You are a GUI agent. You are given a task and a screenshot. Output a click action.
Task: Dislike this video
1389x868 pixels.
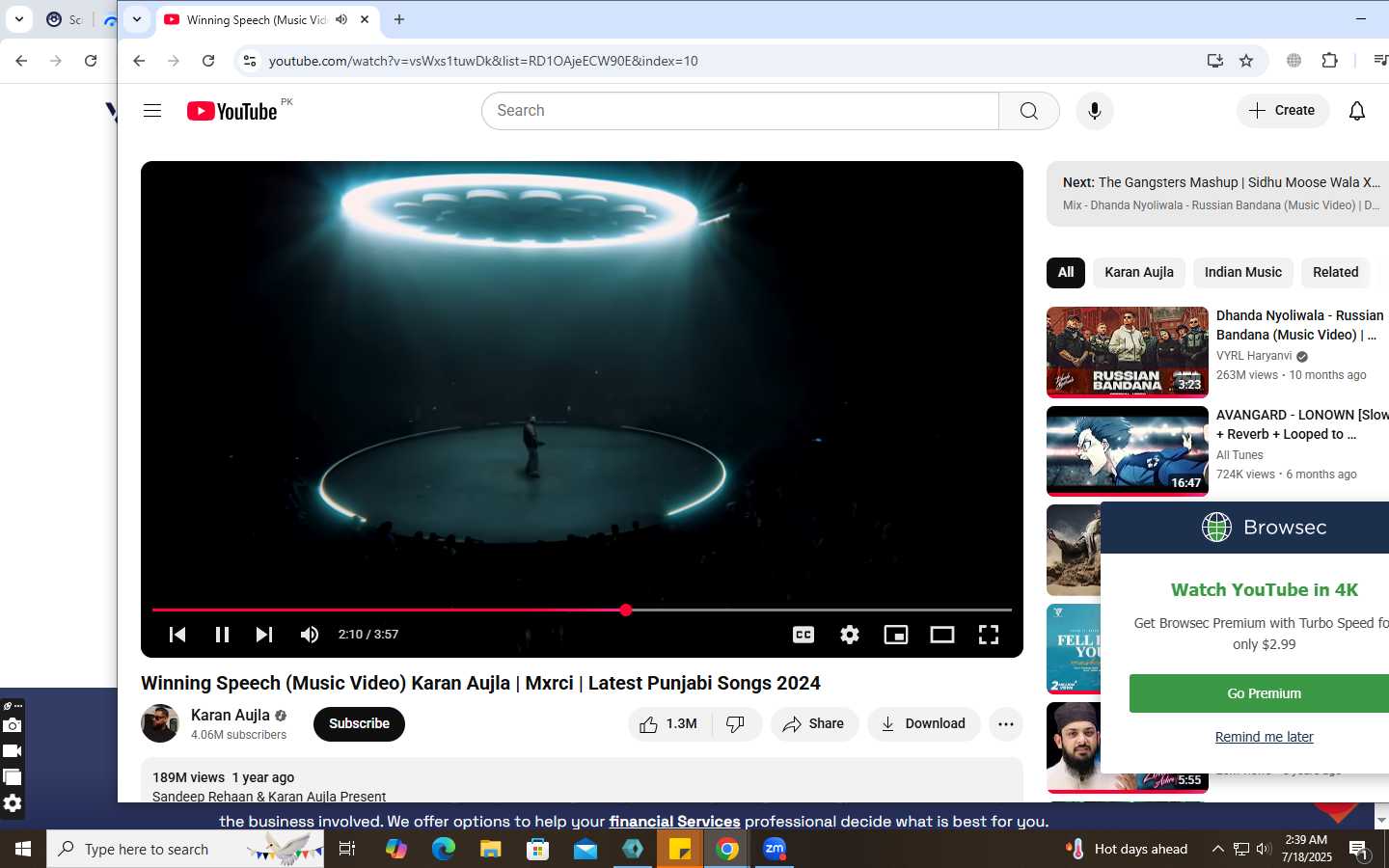737,724
